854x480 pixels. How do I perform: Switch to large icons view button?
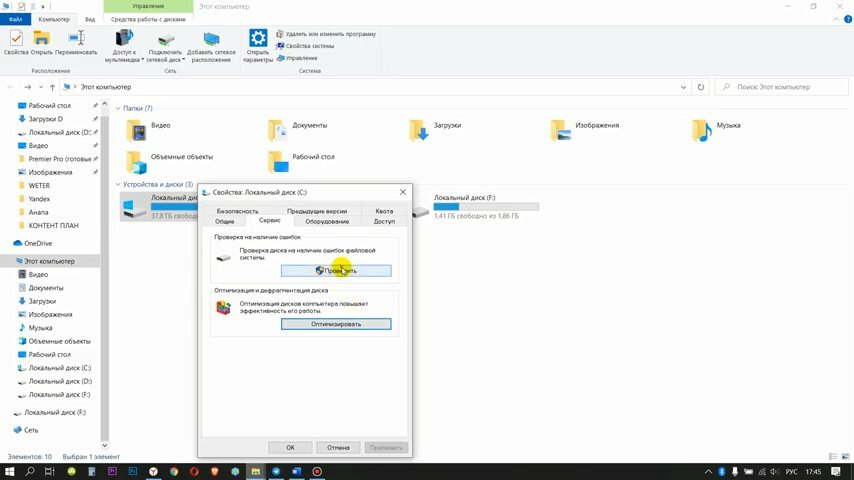(x=845, y=457)
